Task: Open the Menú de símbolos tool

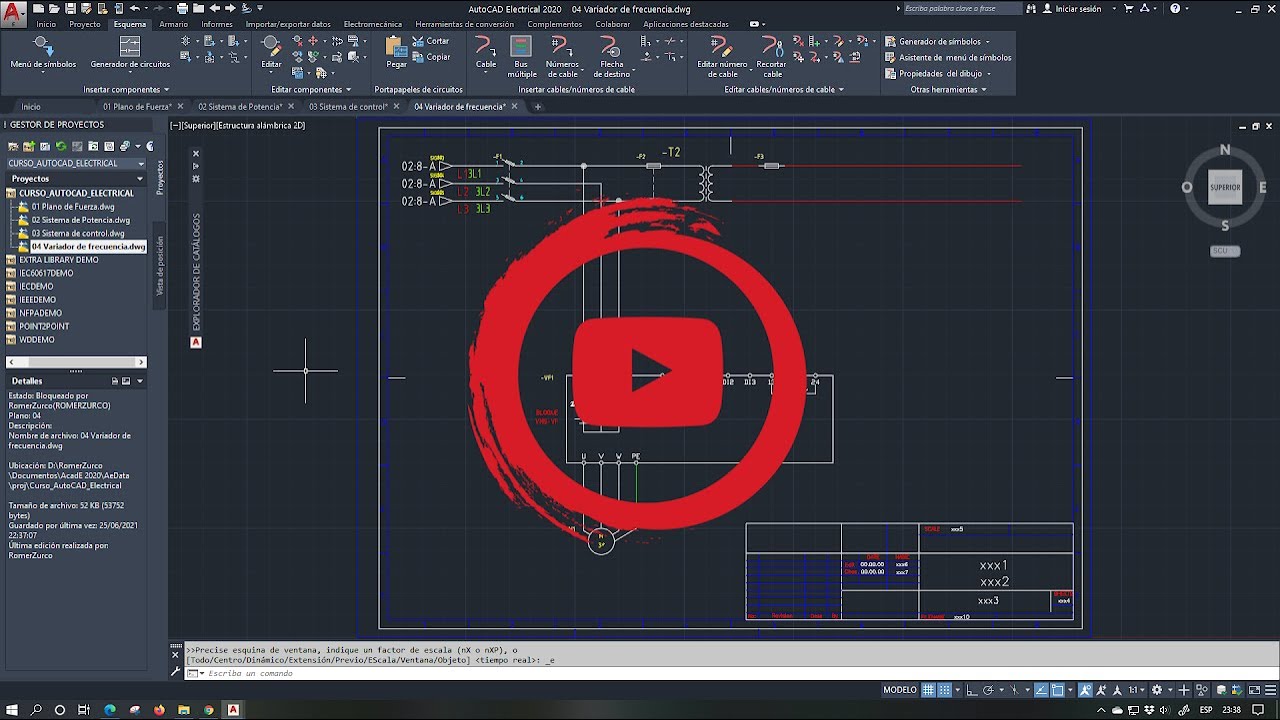Action: click(43, 52)
